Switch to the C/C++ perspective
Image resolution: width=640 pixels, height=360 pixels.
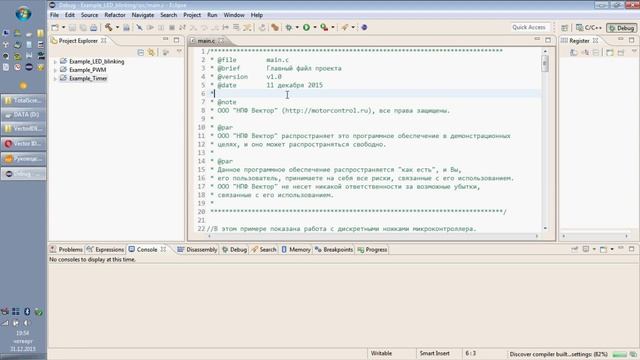(x=589, y=28)
